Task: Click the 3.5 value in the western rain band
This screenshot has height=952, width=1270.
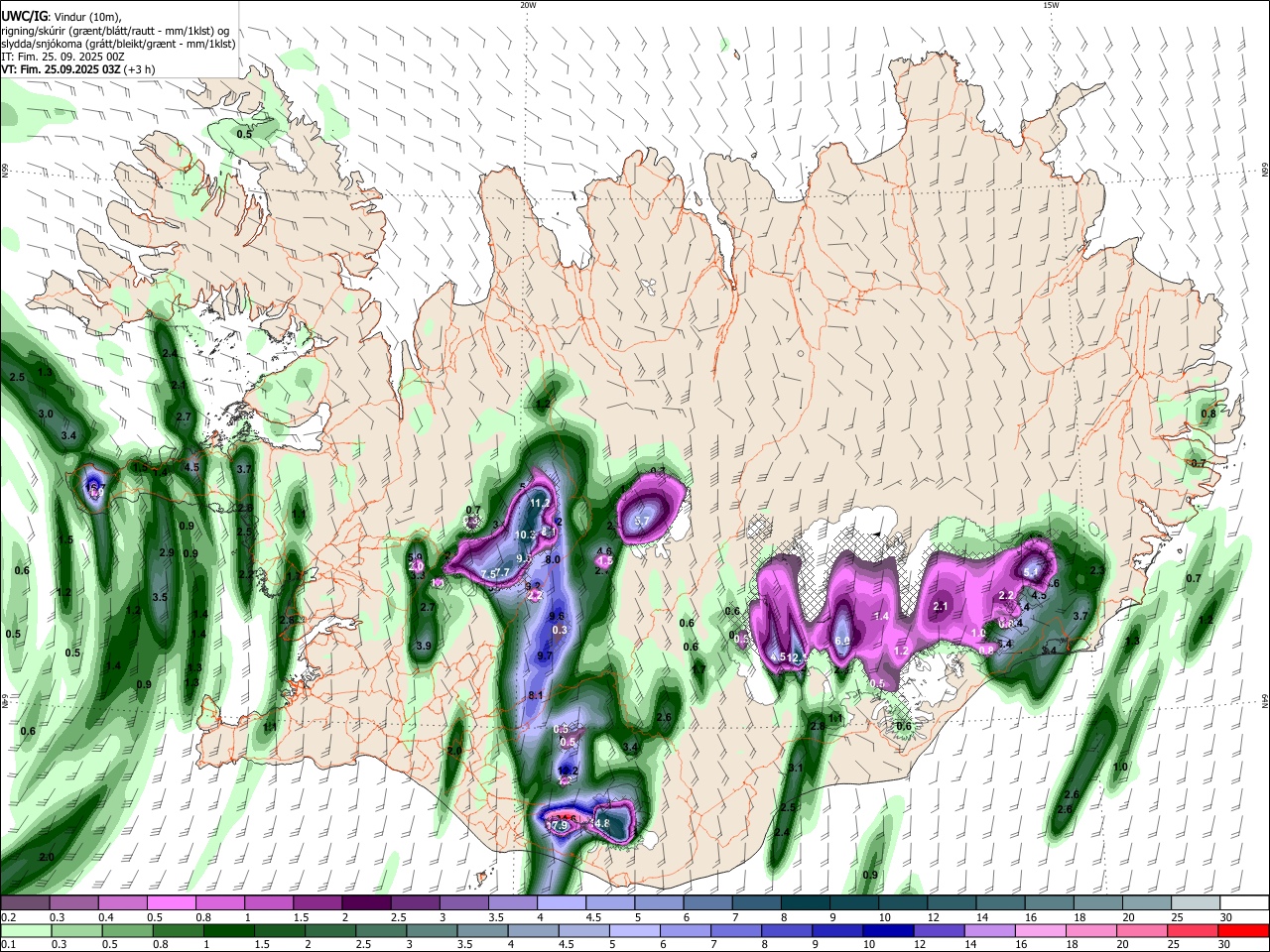Action: 160,598
